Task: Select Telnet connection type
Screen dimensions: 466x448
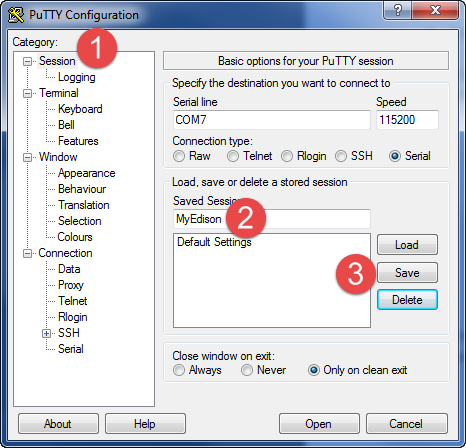Action: (x=233, y=156)
